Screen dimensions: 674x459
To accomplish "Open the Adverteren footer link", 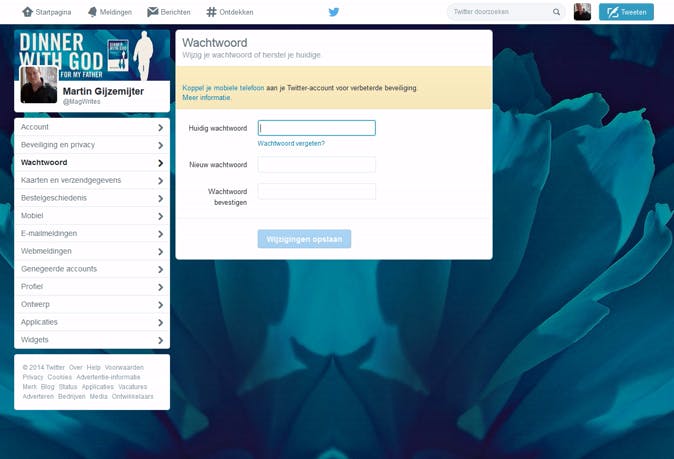I will [38, 396].
